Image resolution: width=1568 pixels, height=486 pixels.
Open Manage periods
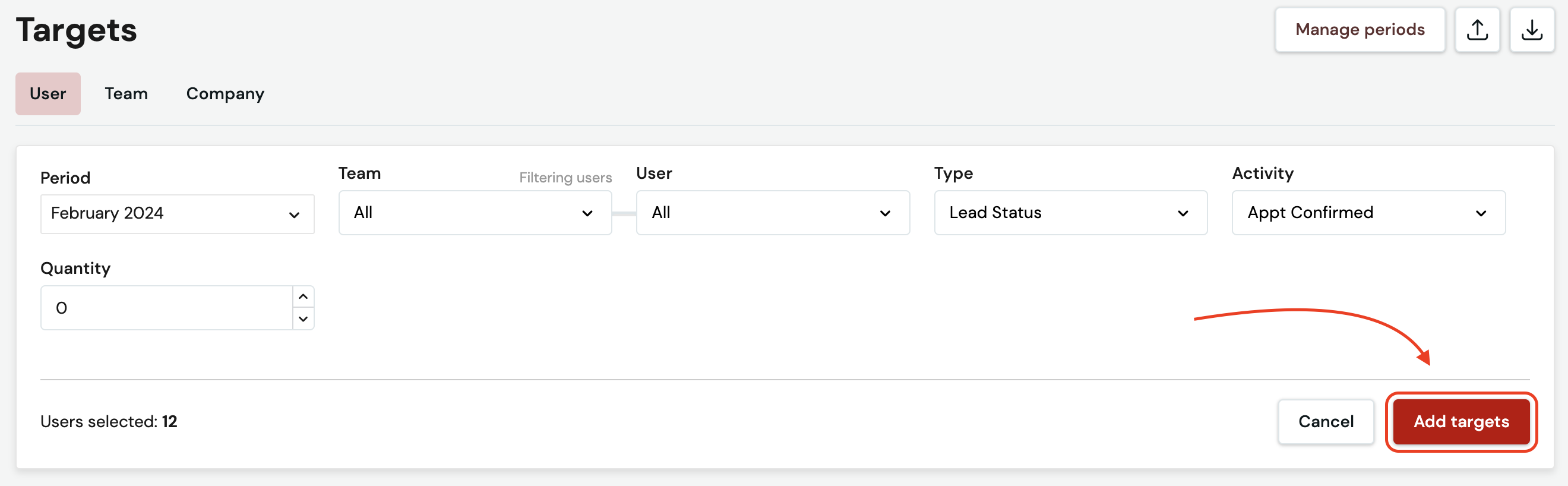pyautogui.click(x=1360, y=30)
